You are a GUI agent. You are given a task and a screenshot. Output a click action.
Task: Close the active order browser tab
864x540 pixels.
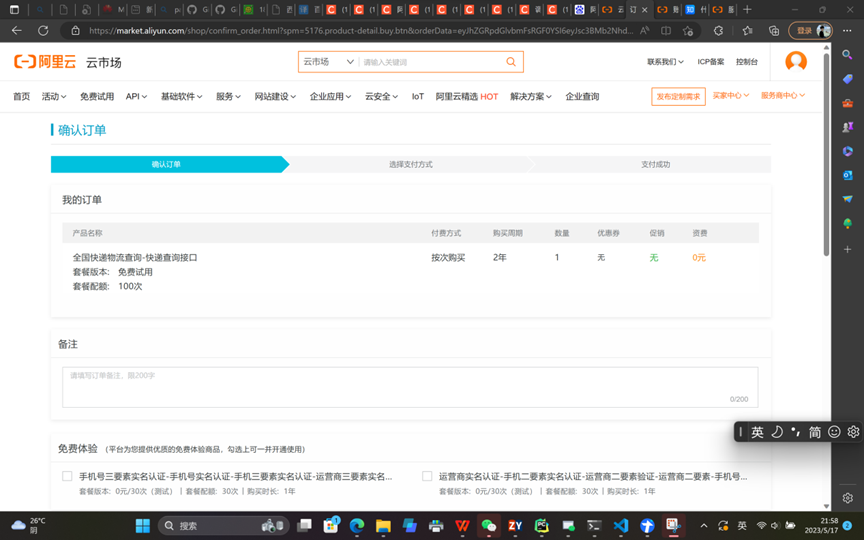(644, 9)
